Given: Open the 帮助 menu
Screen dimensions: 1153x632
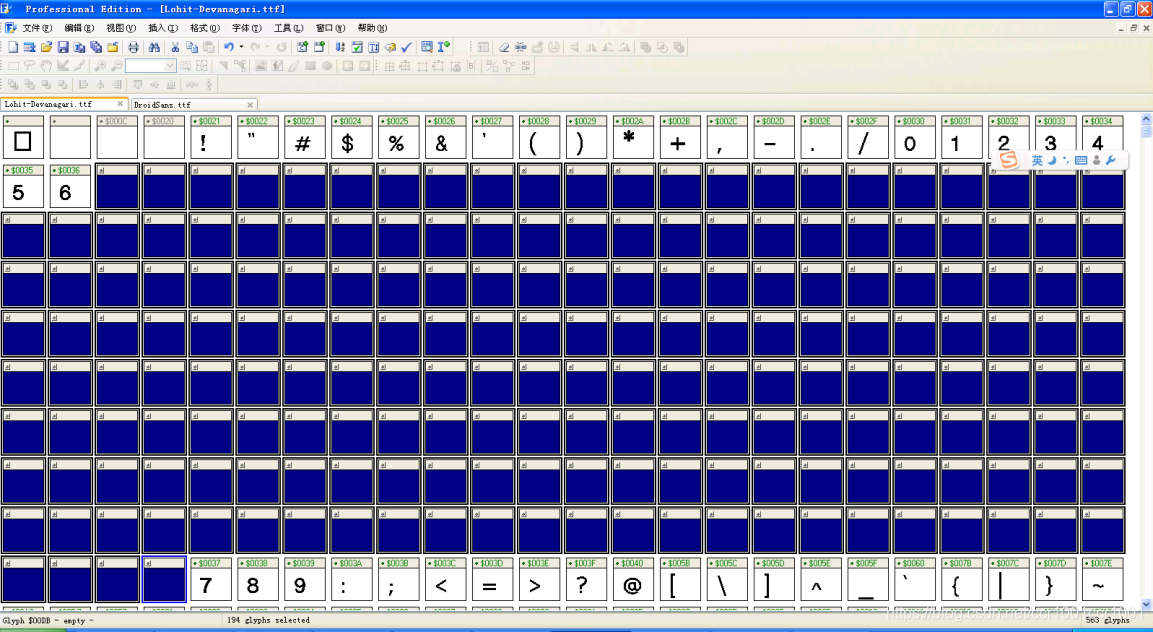Looking at the screenshot, I should 372,28.
